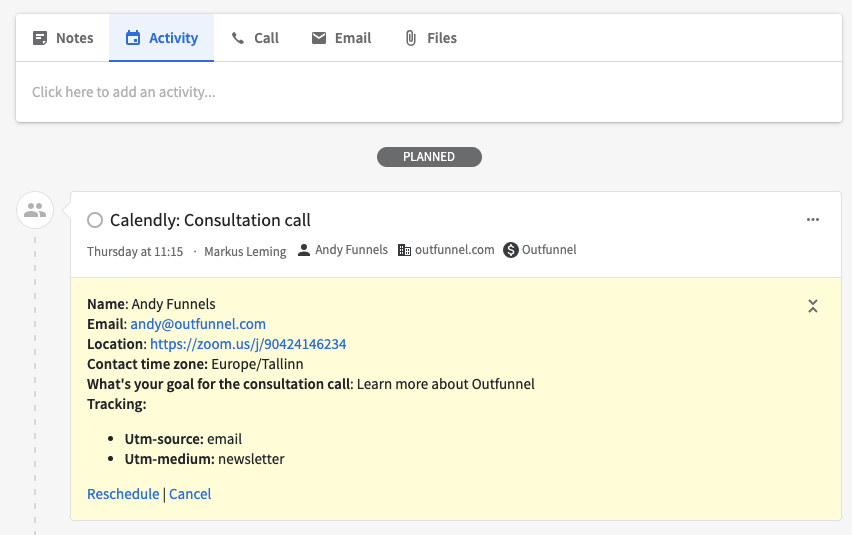Click the Cancel link
Viewport: 852px width, 535px height.
click(190, 494)
